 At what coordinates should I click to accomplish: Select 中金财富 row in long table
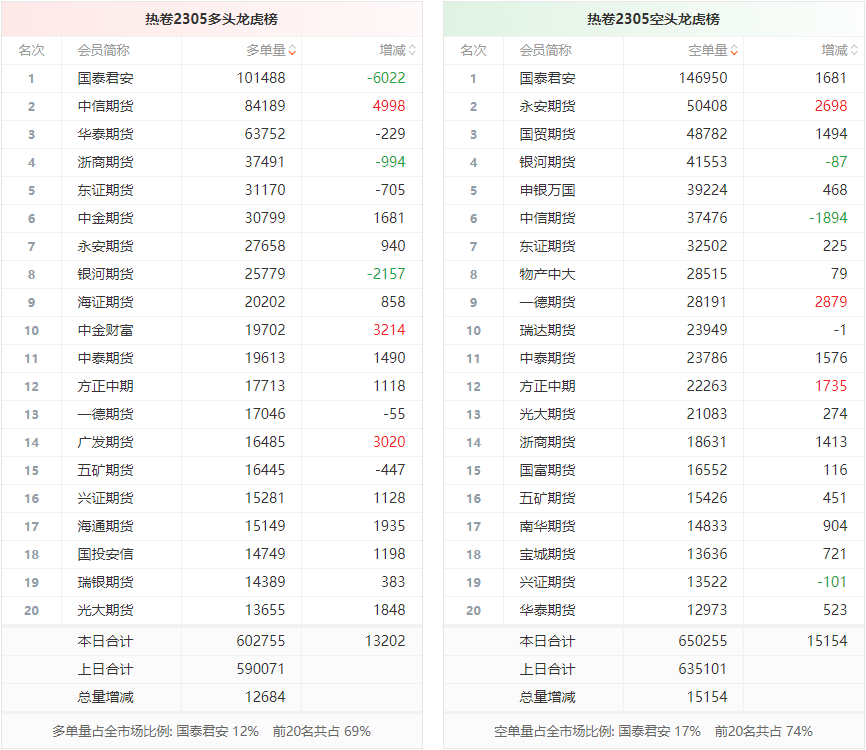105,330
